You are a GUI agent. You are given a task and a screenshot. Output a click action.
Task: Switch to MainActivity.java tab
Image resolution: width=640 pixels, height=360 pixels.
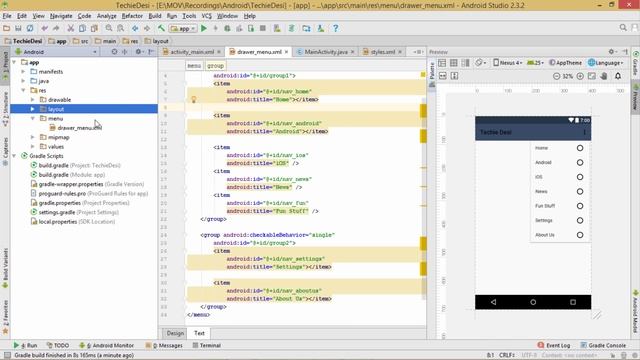[x=326, y=52]
